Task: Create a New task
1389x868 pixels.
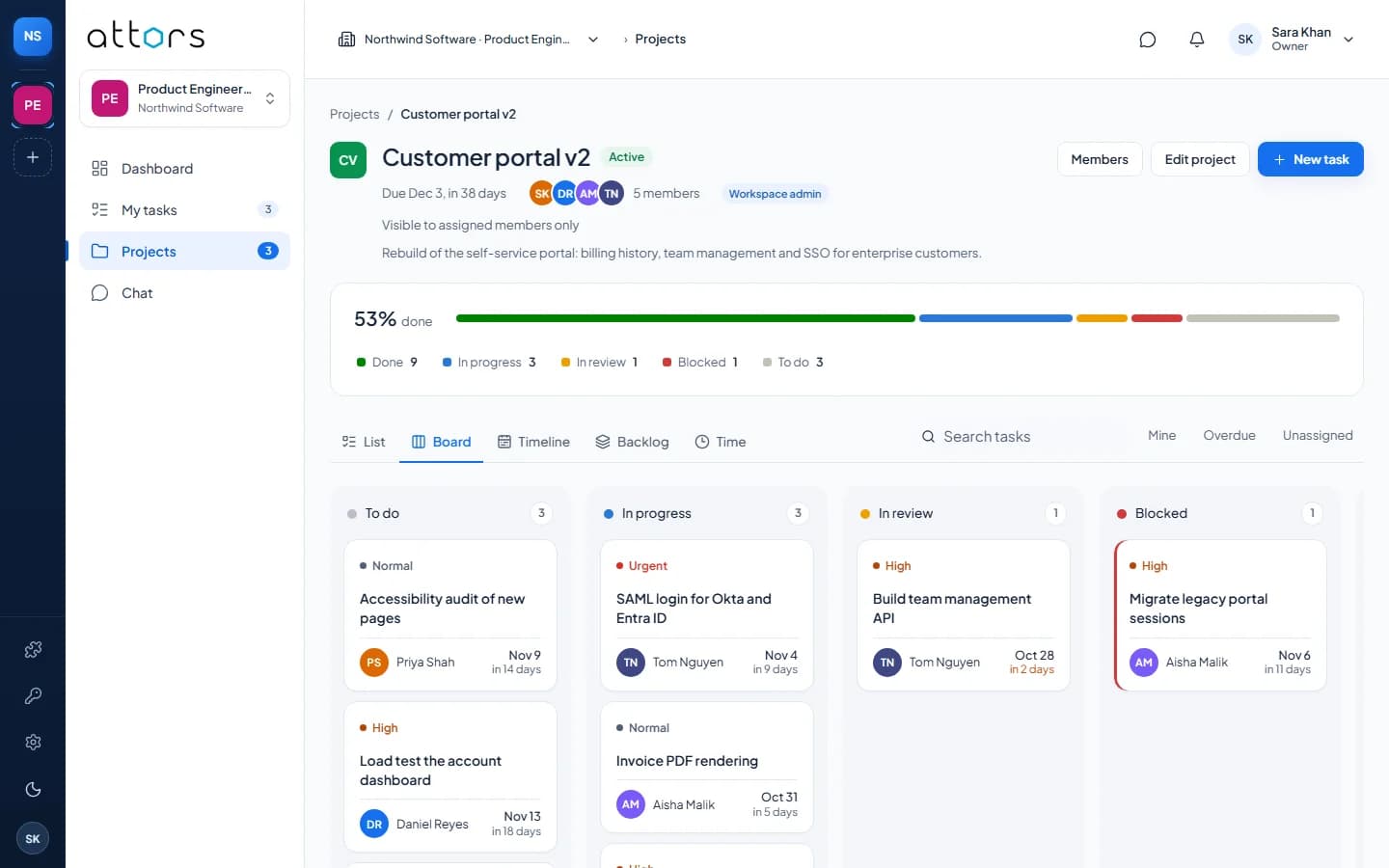Action: [x=1310, y=159]
